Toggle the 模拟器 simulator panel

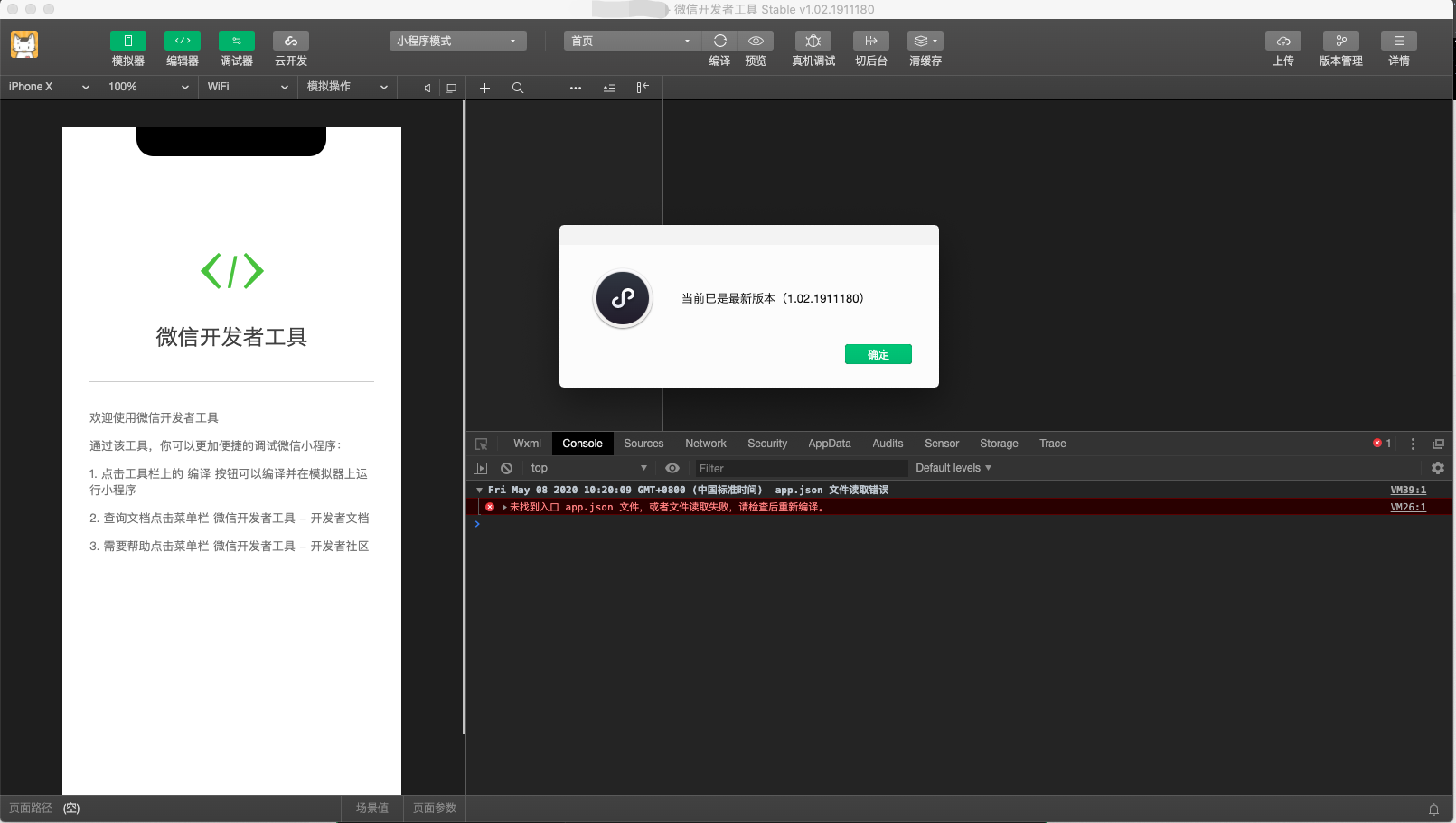(x=128, y=41)
